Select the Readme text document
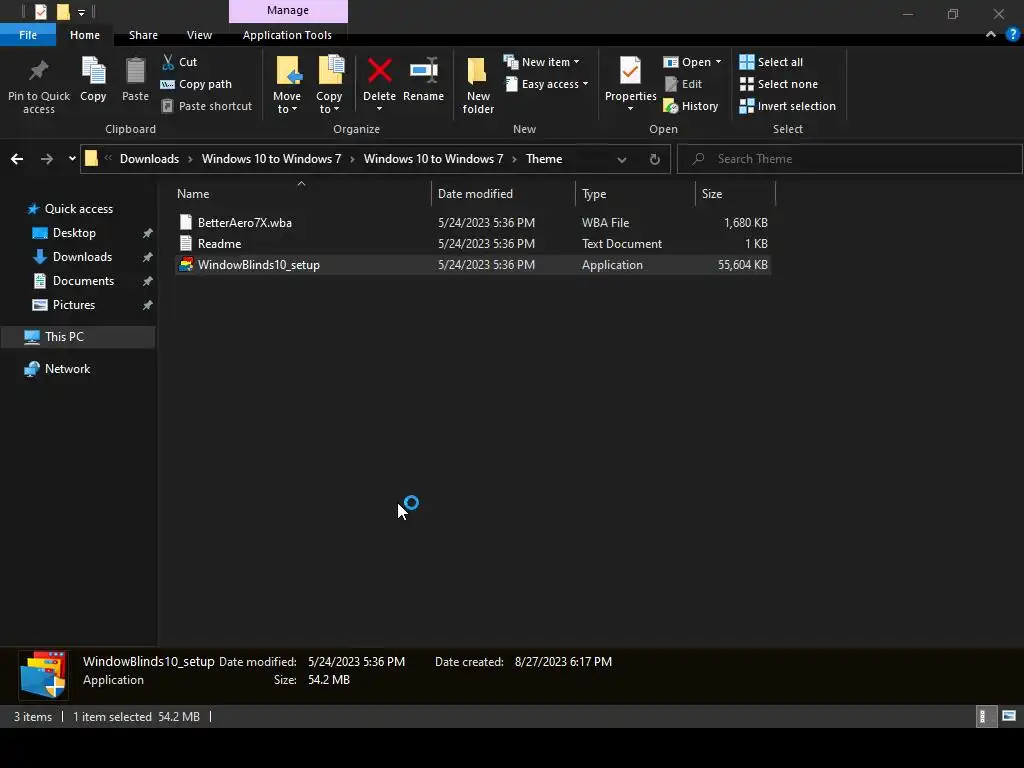The image size is (1024, 768). pos(473,244)
